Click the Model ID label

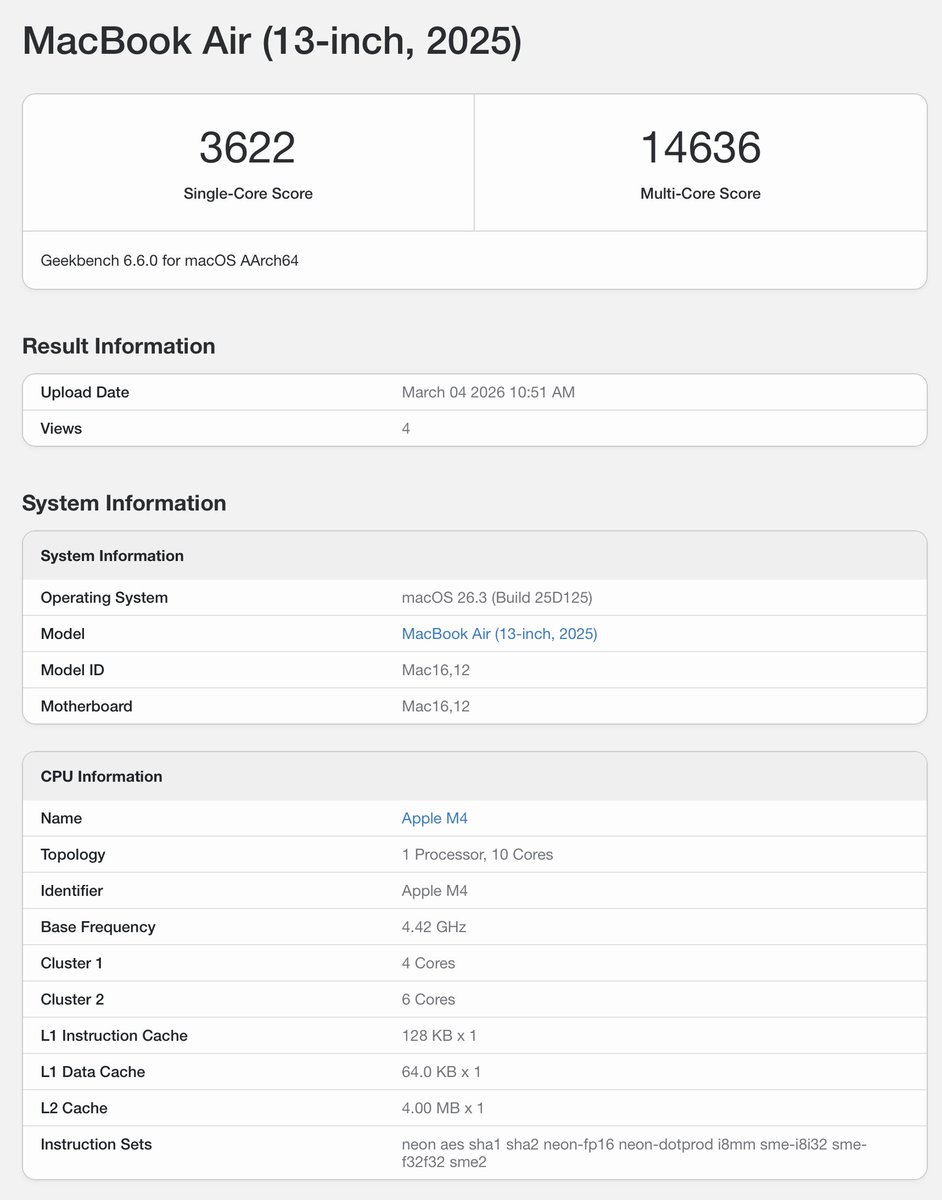pyautogui.click(x=72, y=670)
